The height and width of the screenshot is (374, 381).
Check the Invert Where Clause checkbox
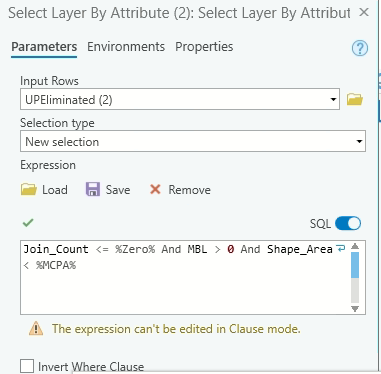[x=27, y=366]
